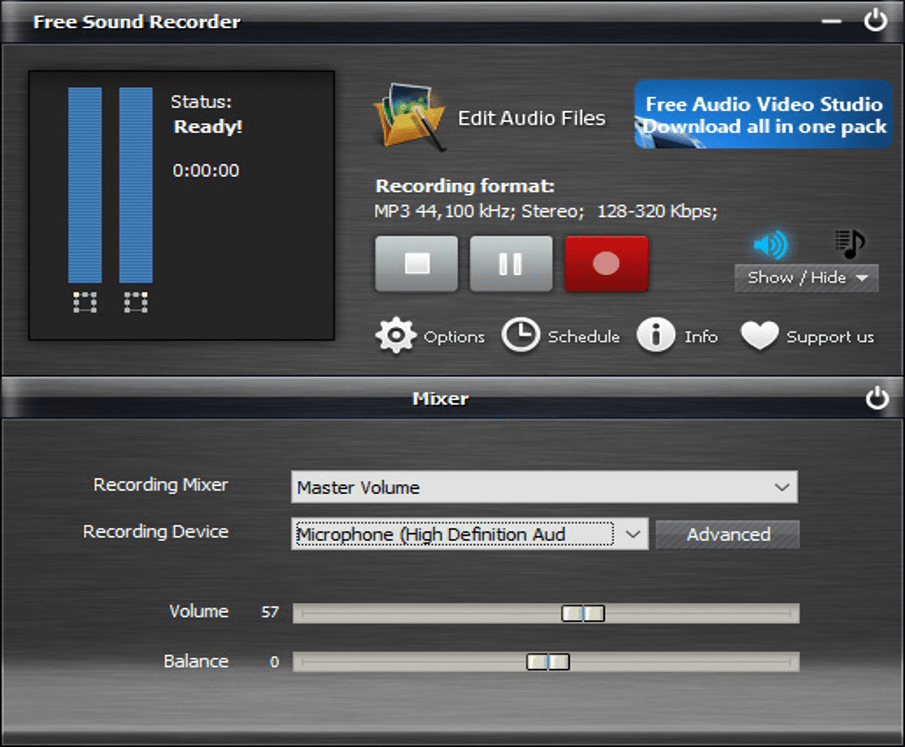Click the Info icon

pyautogui.click(x=656, y=335)
